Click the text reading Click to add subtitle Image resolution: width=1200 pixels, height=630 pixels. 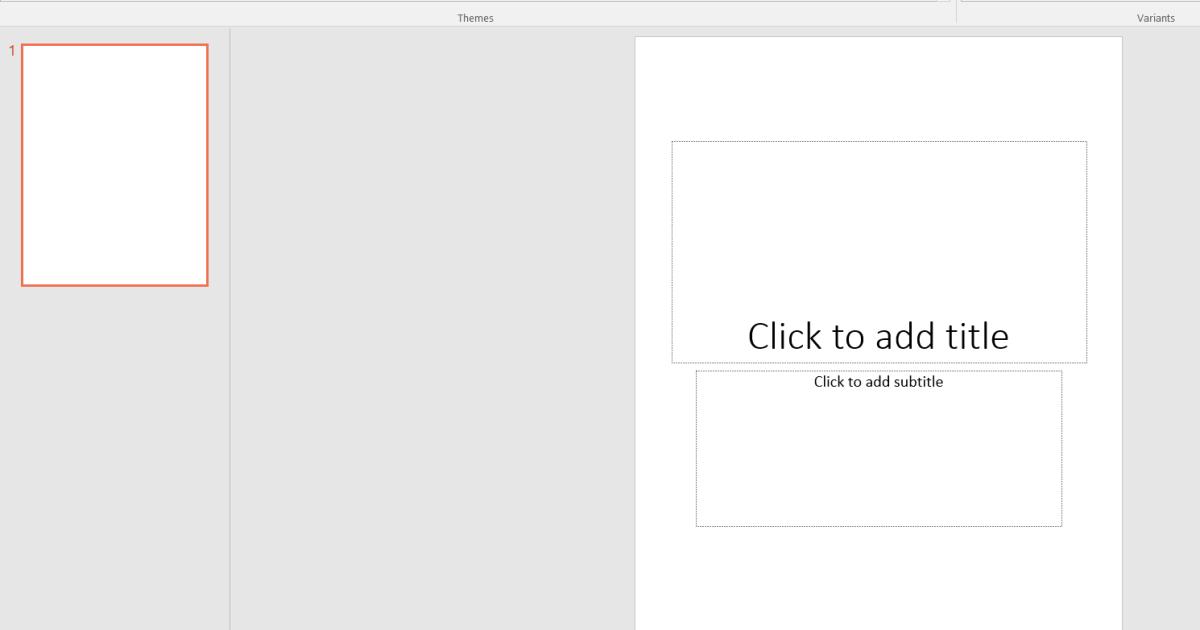(x=878, y=382)
